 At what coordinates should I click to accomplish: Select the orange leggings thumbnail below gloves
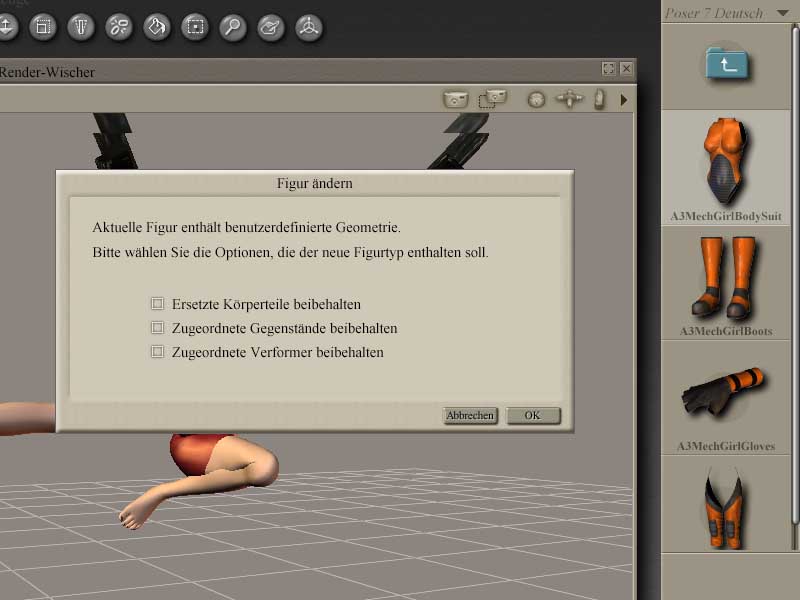(x=726, y=504)
